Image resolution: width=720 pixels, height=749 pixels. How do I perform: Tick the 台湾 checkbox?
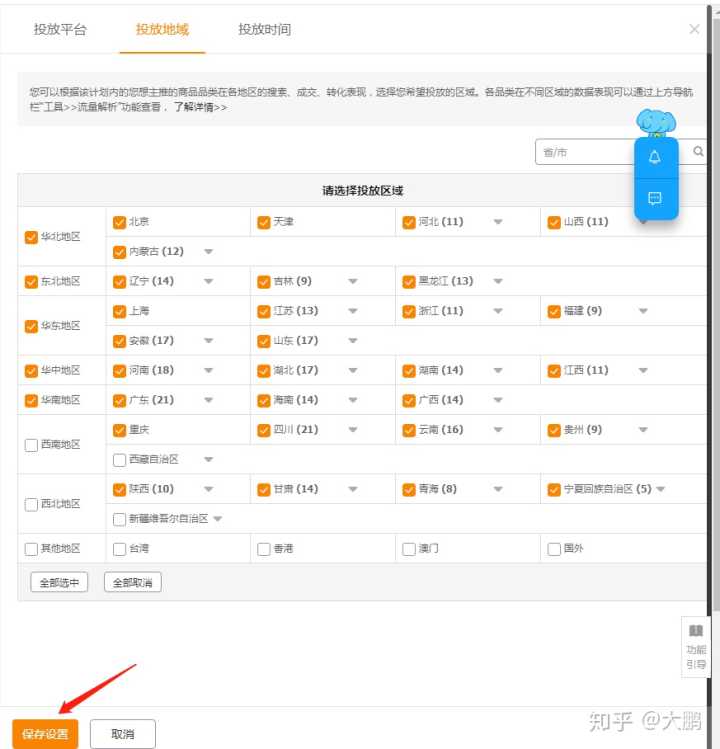(120, 549)
